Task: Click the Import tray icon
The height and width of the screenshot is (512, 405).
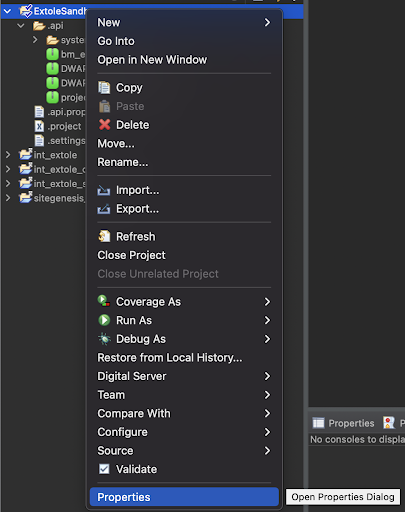Action: click(104, 190)
